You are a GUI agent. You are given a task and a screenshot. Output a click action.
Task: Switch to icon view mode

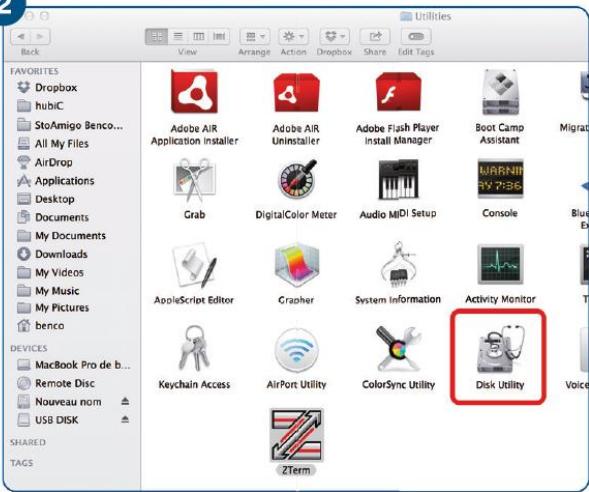157,37
